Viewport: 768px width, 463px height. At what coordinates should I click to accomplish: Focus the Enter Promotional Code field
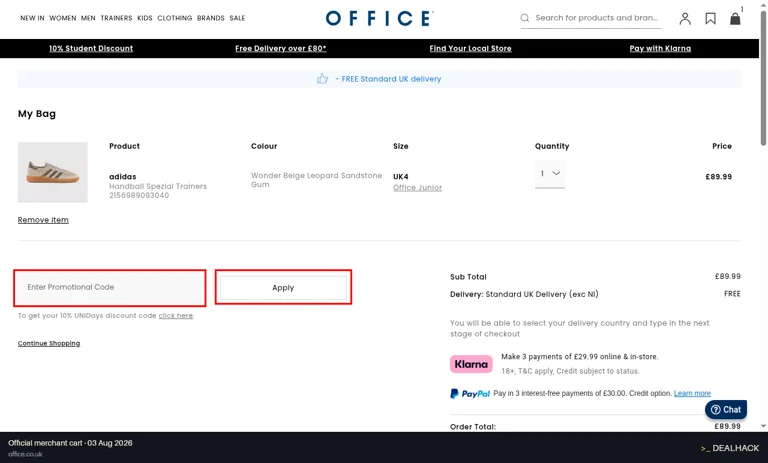[x=110, y=288]
